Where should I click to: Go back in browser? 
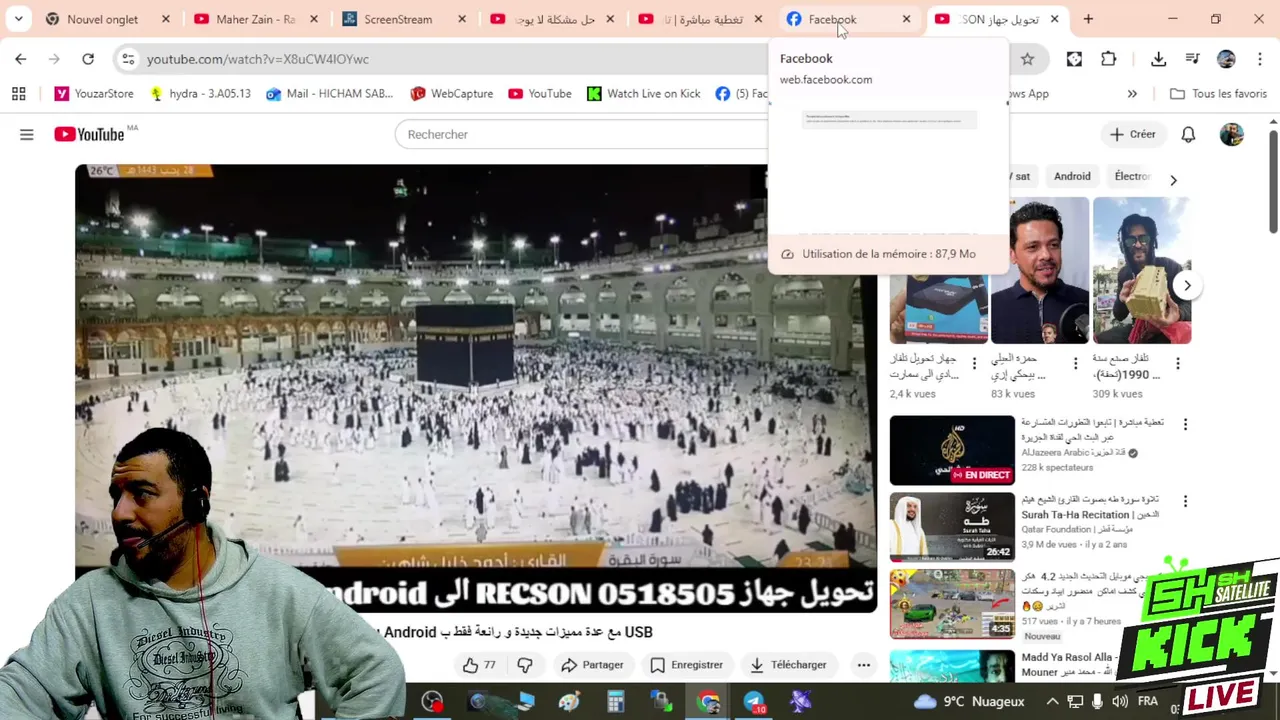coord(21,59)
